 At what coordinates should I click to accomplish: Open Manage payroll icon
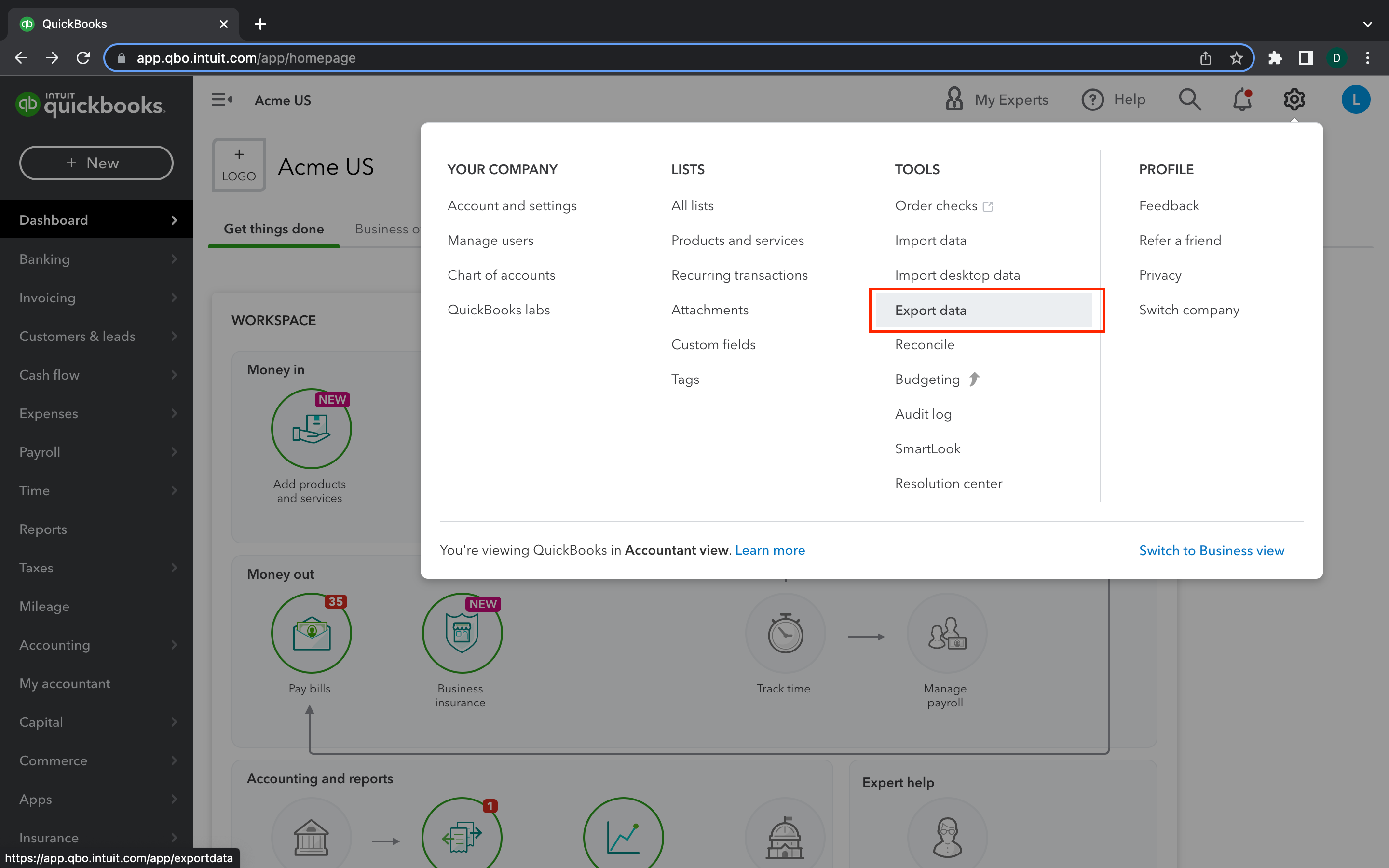947,633
